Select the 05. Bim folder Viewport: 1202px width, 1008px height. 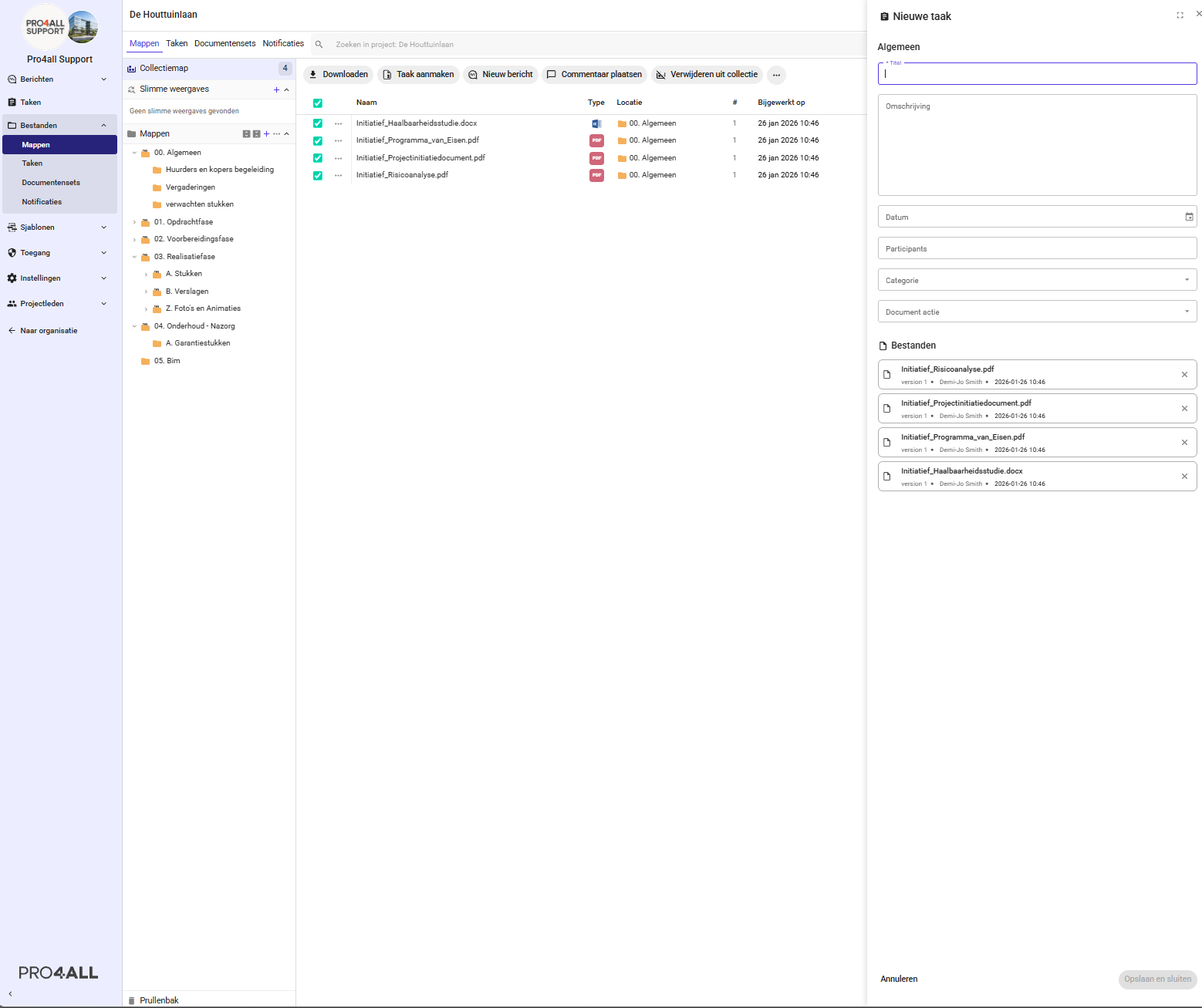(x=167, y=361)
